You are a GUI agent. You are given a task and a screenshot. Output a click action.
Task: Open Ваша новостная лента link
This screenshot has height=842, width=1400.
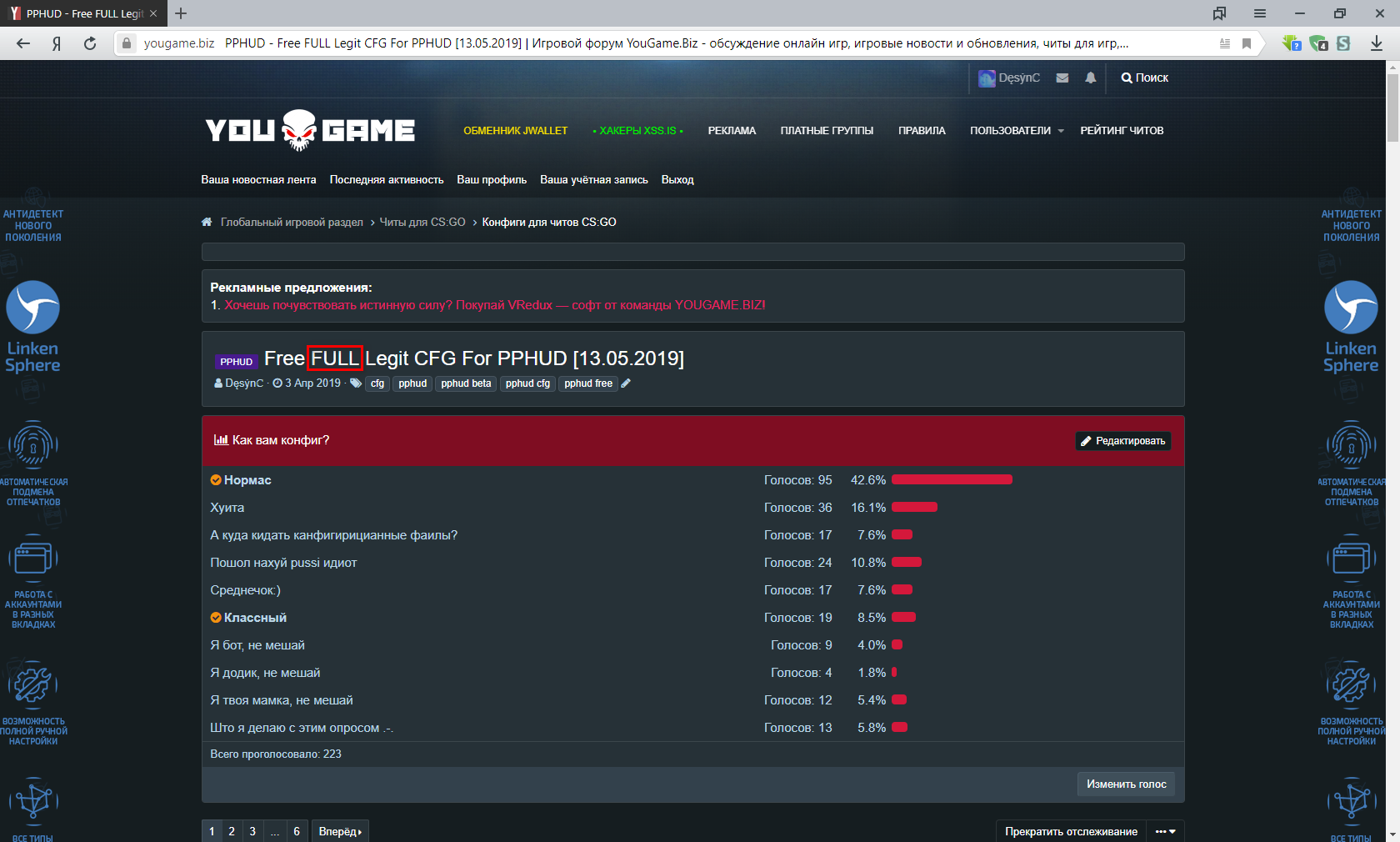(258, 179)
